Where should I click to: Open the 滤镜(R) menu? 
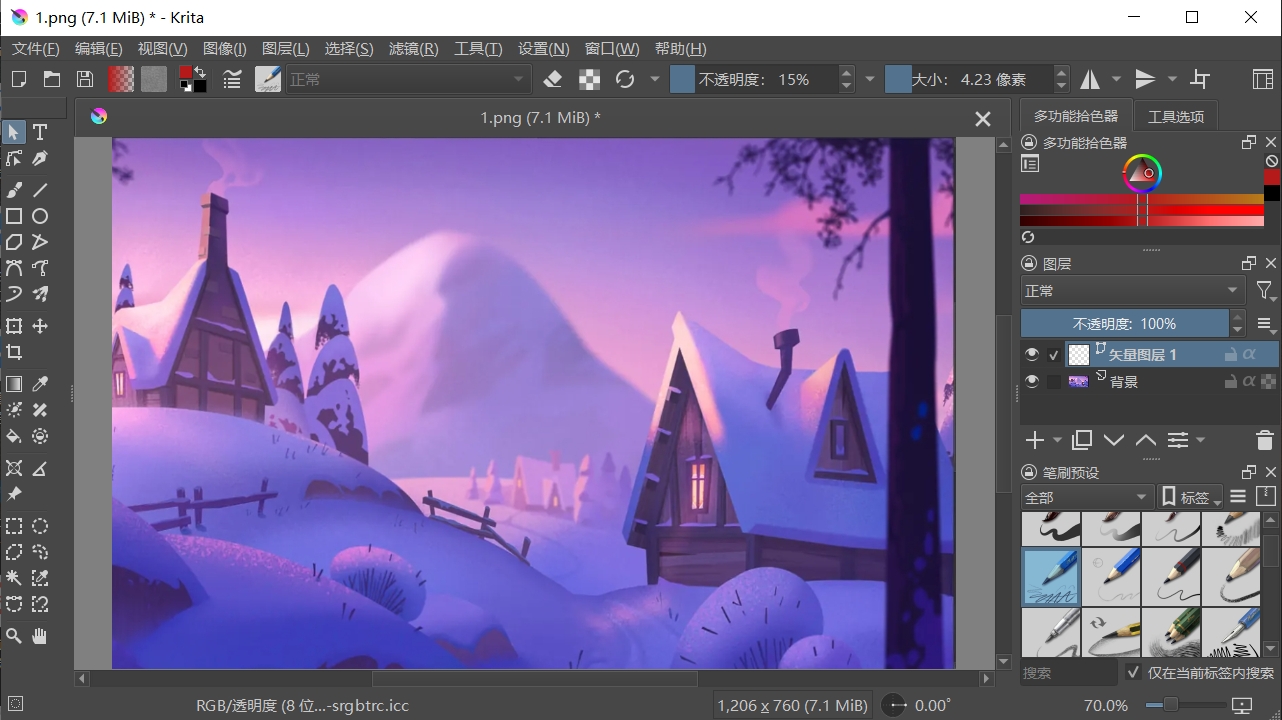(x=414, y=49)
